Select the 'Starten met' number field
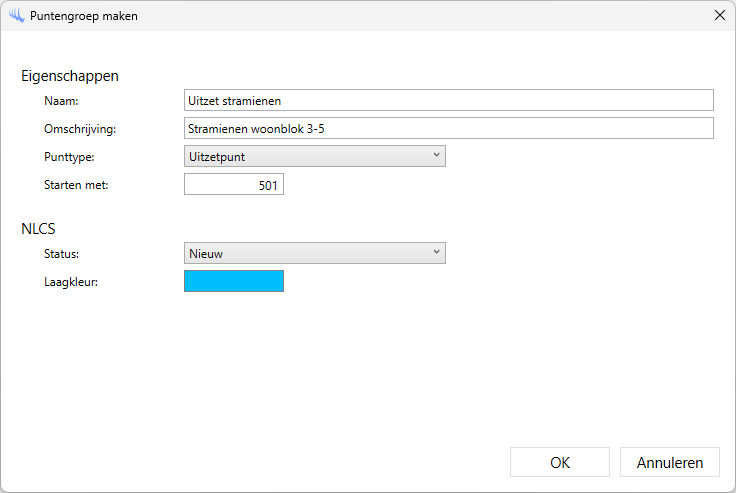The height and width of the screenshot is (493, 736). (x=234, y=185)
